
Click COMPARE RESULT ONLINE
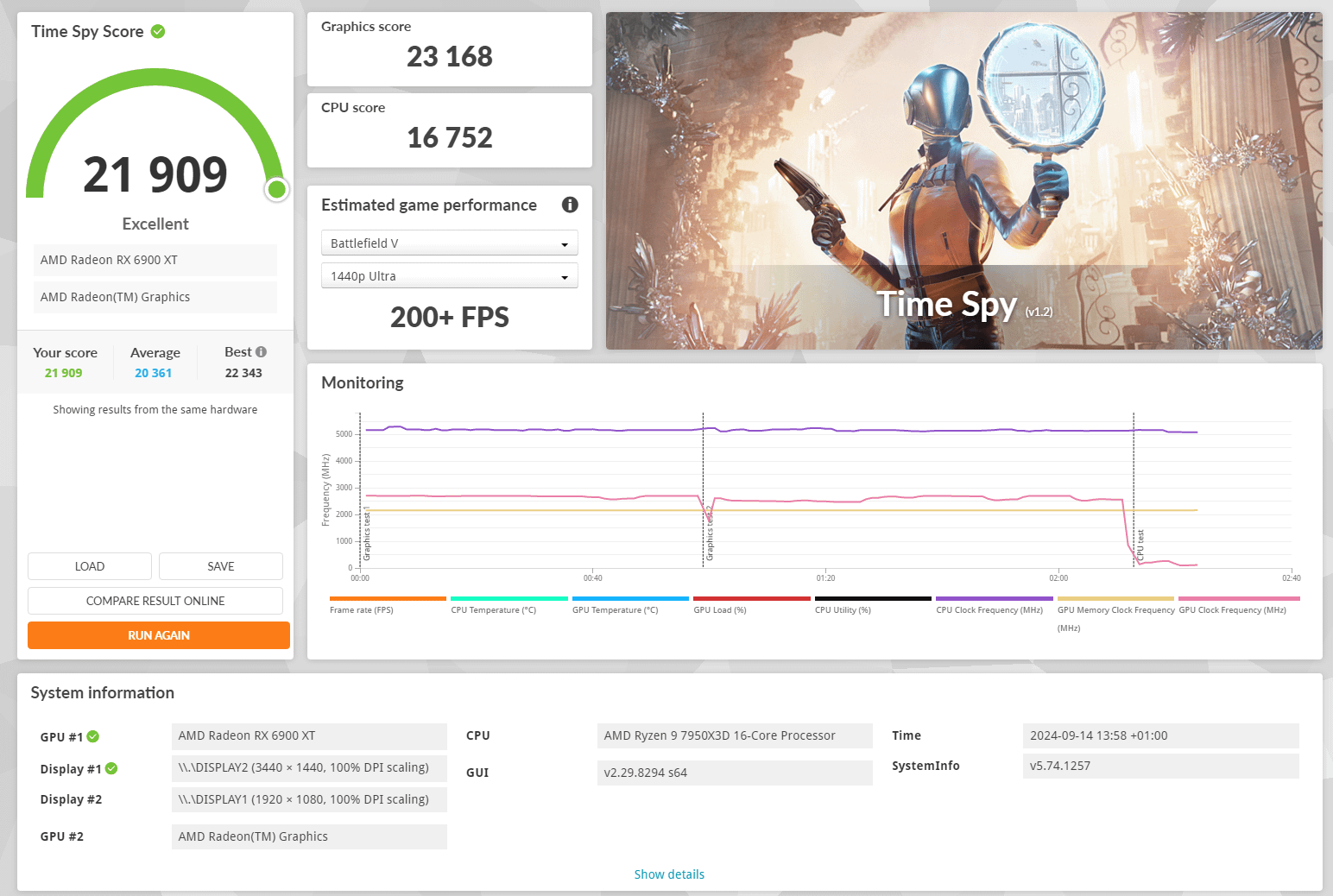(x=155, y=601)
